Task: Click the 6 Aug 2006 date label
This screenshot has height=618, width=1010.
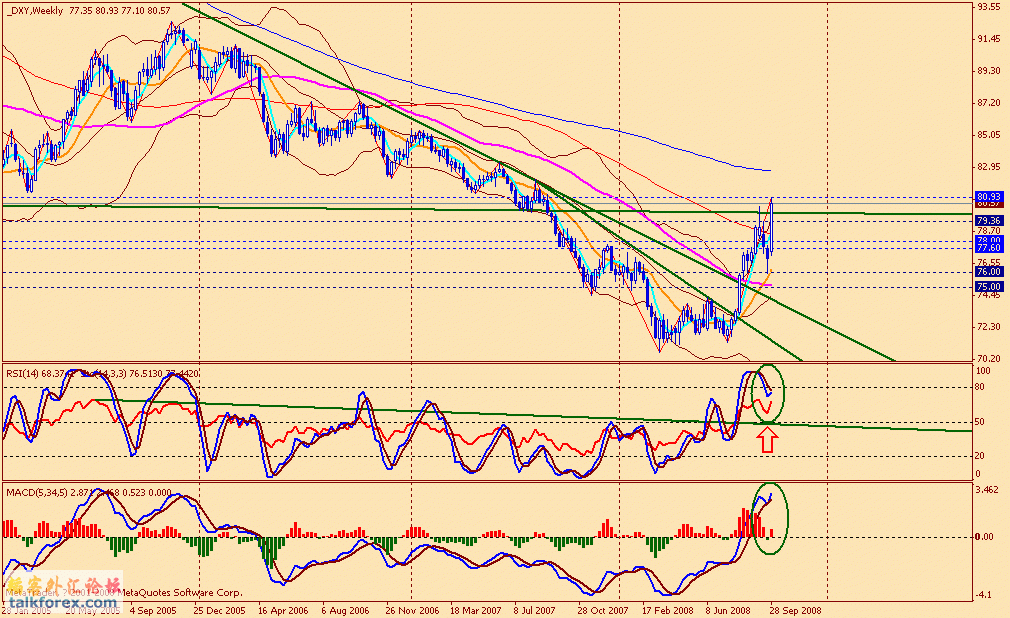Action: 345,610
